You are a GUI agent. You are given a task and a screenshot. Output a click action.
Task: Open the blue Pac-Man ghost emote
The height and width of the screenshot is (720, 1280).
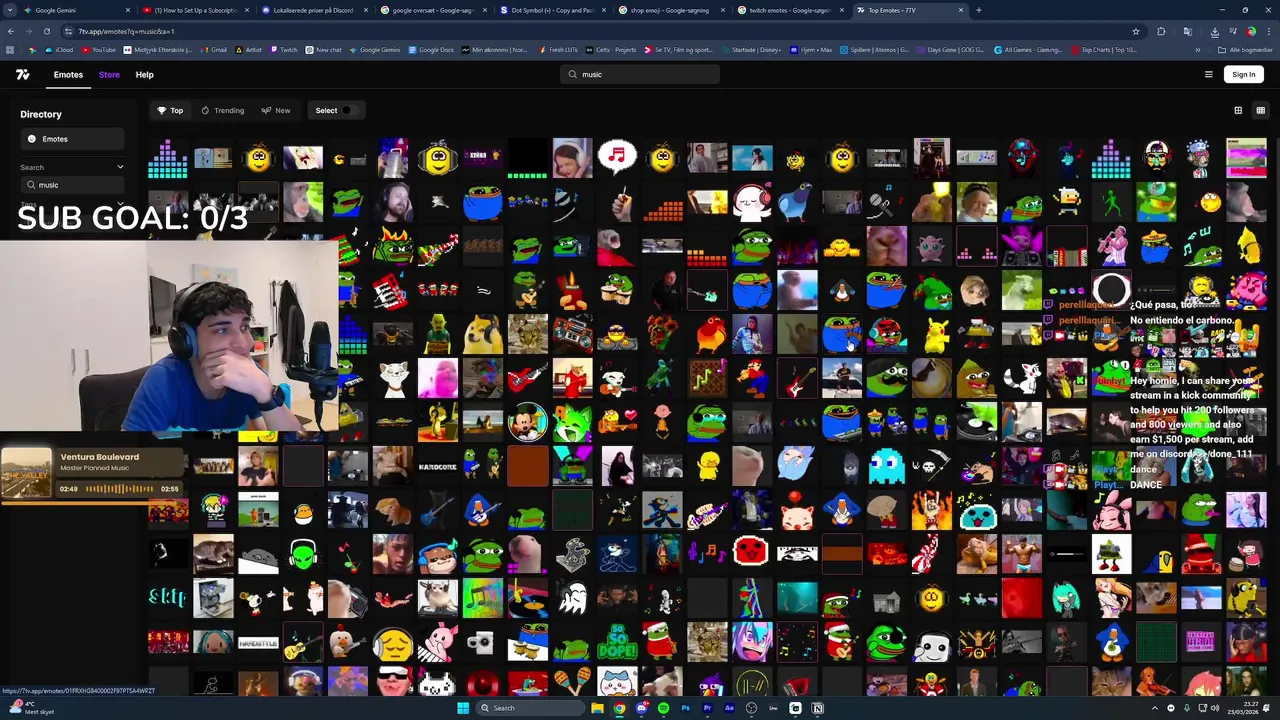click(x=886, y=466)
